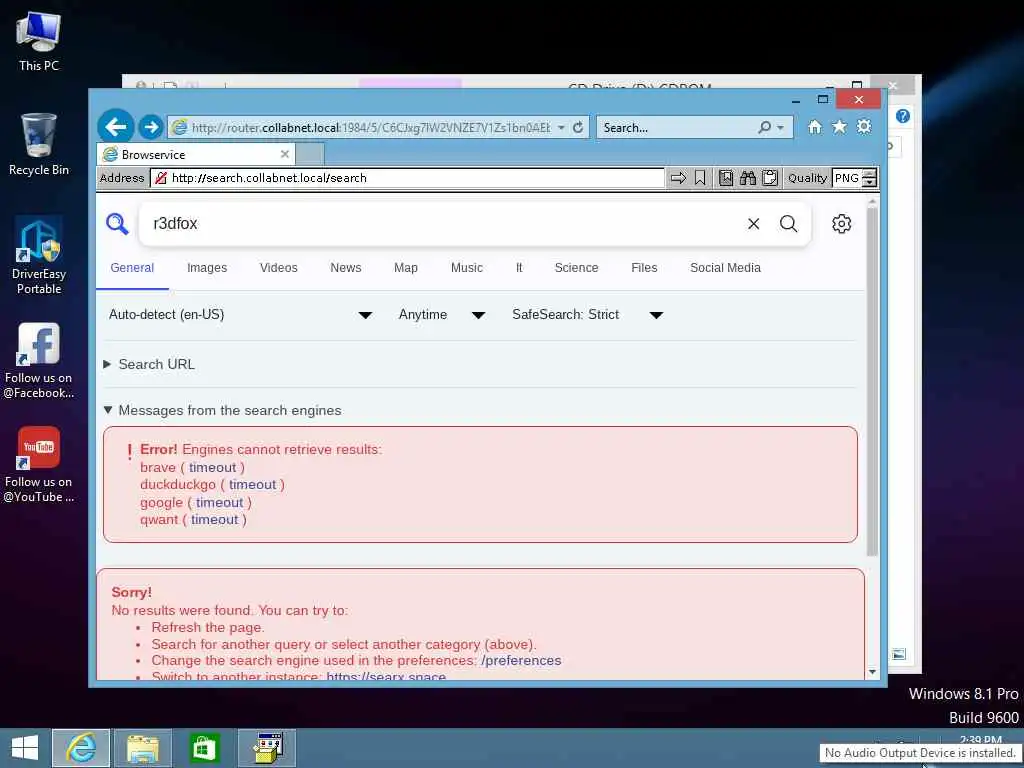This screenshot has width=1024, height=768.
Task: Click help icon in background window
Action: click(x=903, y=116)
